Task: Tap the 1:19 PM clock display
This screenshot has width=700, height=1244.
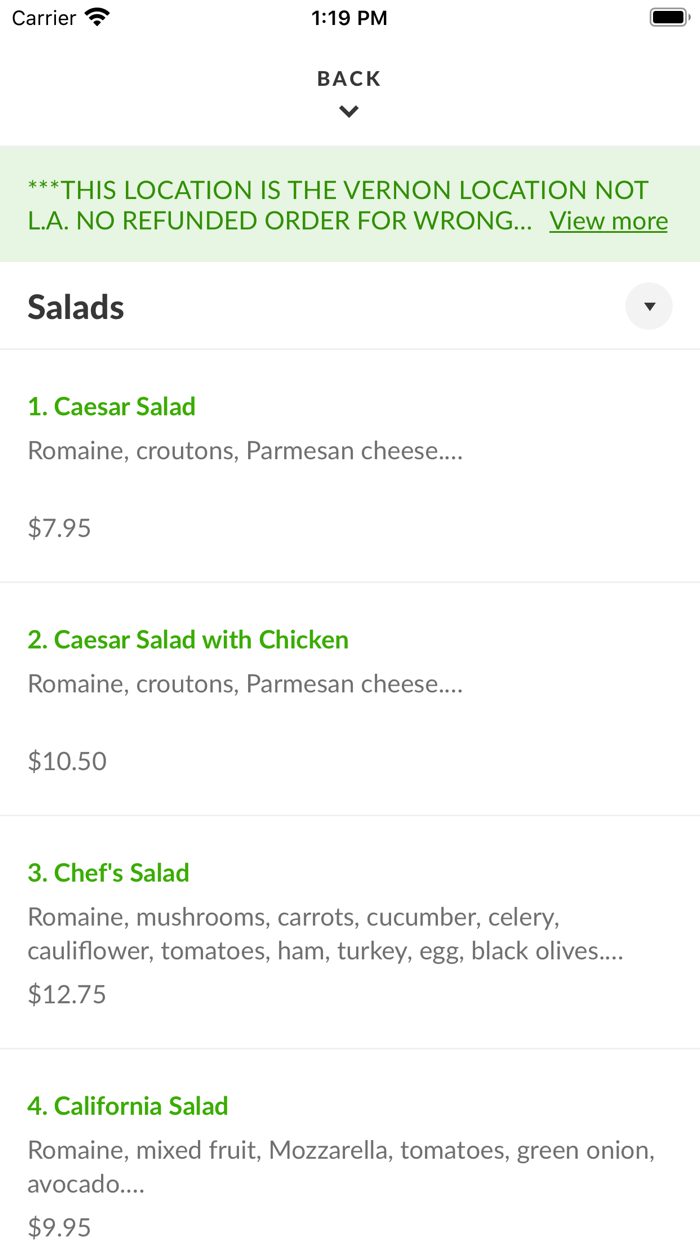Action: tap(349, 16)
